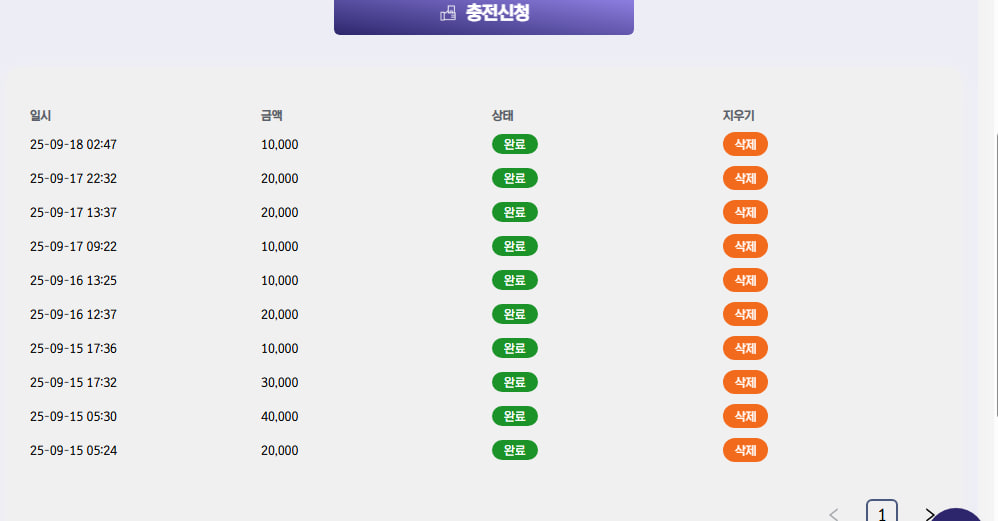Image resolution: width=998 pixels, height=521 pixels.
Task: Delete the 40,000 charge from 25-09-15 05:30
Action: pyautogui.click(x=745, y=416)
